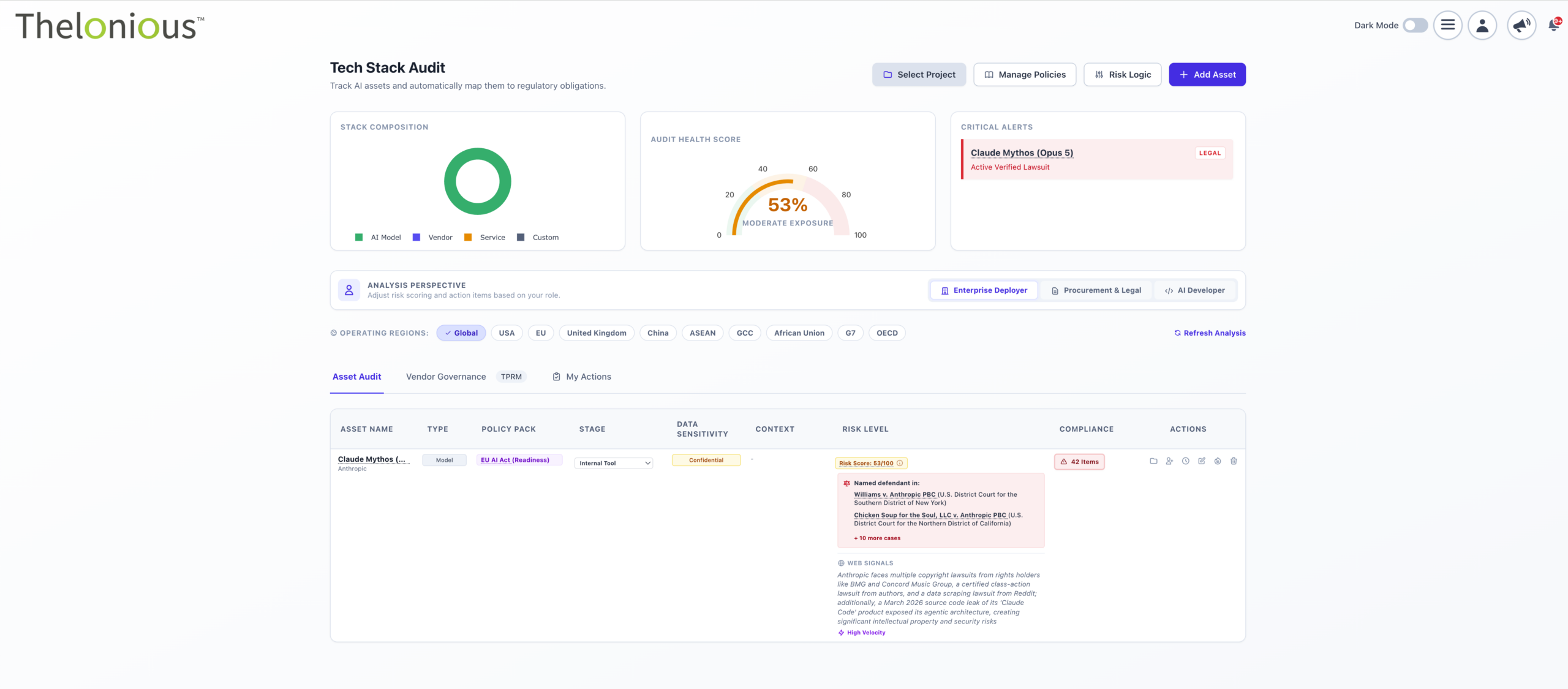The image size is (1568, 689).
Task: Click the flame icon in Claude Mythos row
Action: click(x=1218, y=461)
